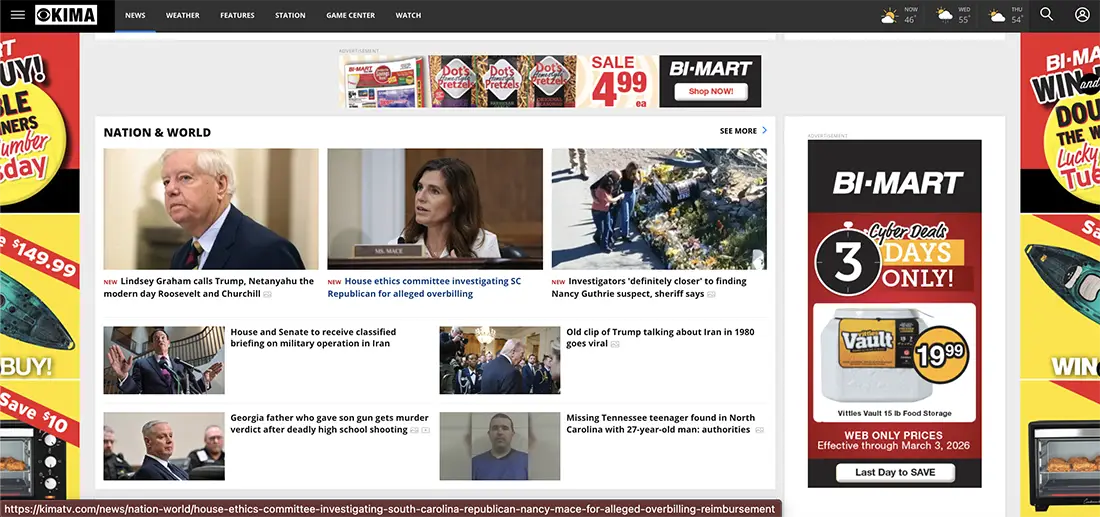Image resolution: width=1100 pixels, height=517 pixels.
Task: Open the News menu tab
Action: [135, 15]
